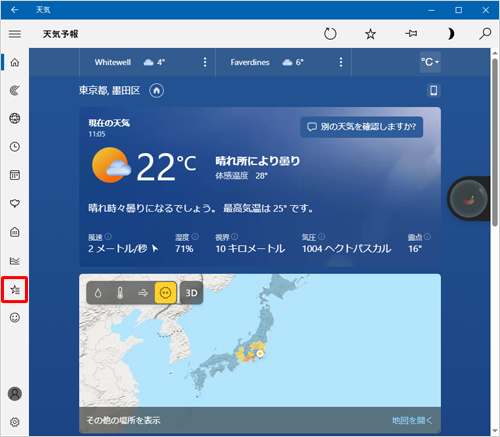
Task: Click the 別の天気を確認しますか? feedback button
Action: [362, 127]
